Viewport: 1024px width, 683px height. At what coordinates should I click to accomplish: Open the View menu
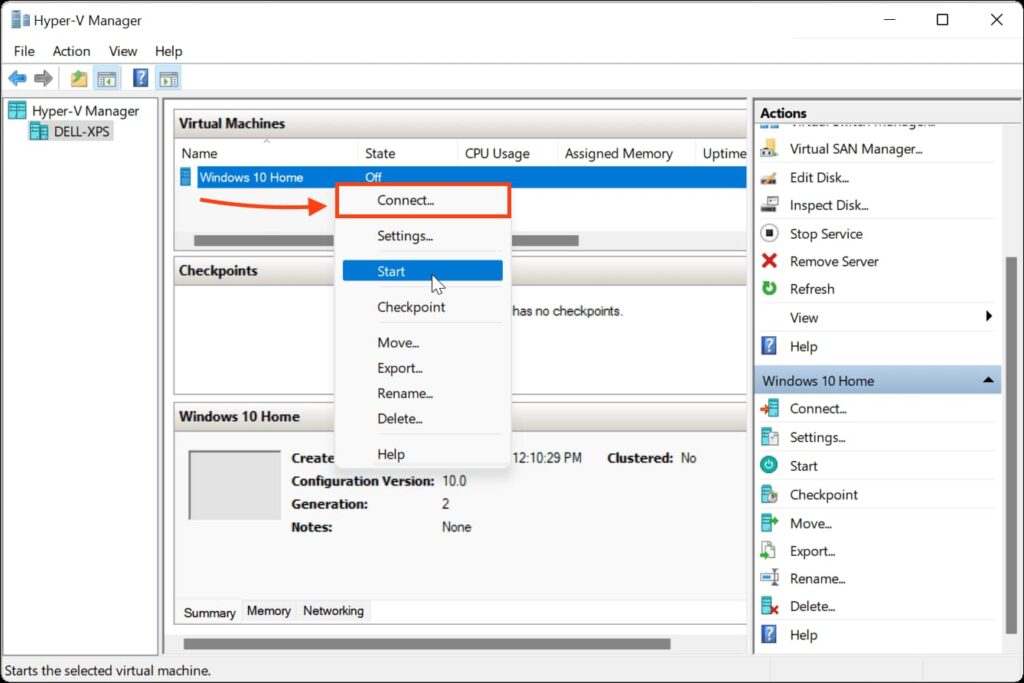tap(123, 51)
